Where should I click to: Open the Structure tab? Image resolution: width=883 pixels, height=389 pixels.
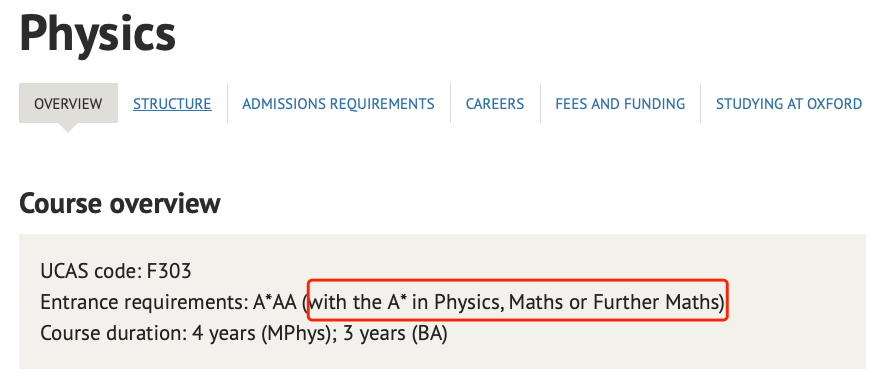pos(172,104)
